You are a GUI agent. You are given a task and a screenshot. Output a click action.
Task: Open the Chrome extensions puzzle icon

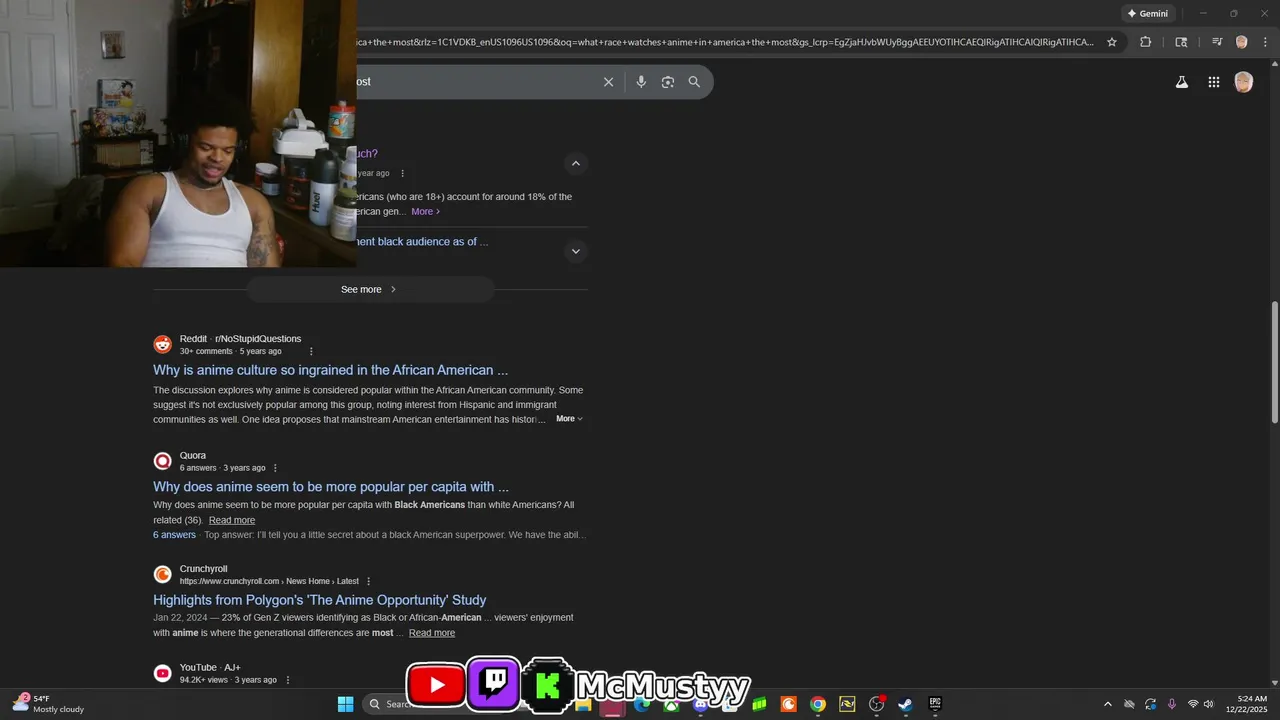pos(1146,42)
